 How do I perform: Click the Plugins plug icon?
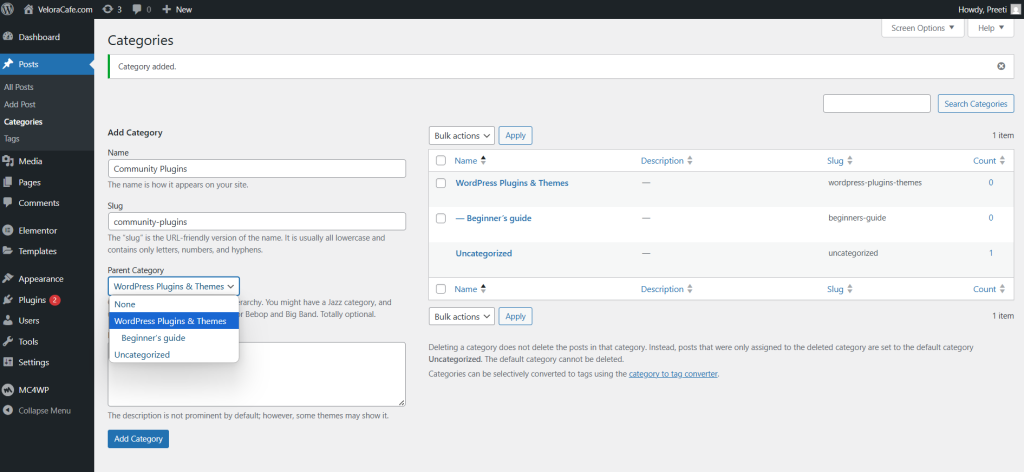point(8,300)
